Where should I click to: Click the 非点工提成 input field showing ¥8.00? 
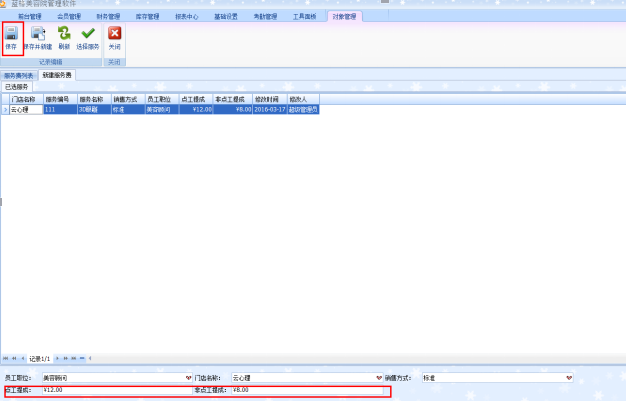(x=307, y=390)
